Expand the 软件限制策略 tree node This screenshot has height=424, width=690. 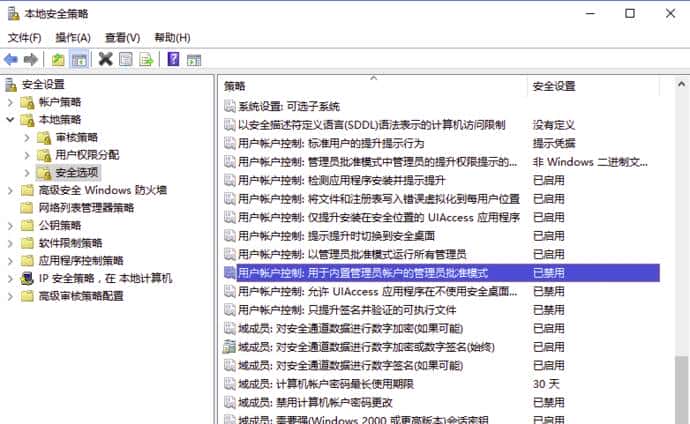point(11,243)
